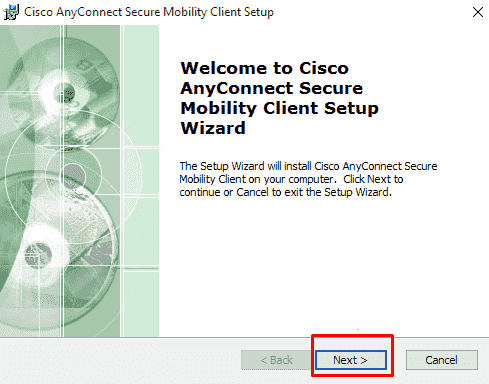Click the top CD disc in the banner artwork
489x384 pixels.
63,90
